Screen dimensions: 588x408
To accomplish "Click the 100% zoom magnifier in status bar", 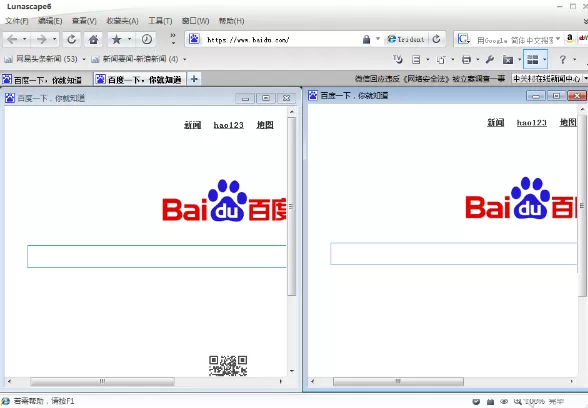I will pyautogui.click(x=528, y=402).
